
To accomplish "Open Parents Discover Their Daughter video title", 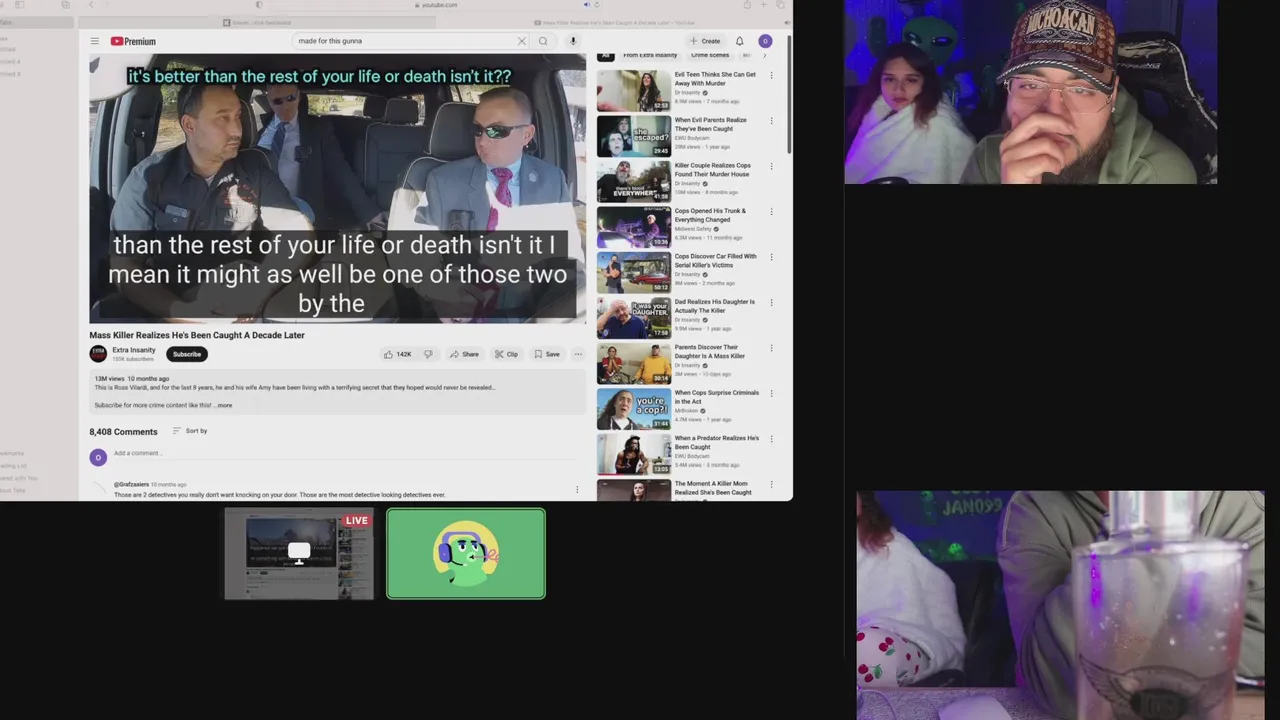I will click(x=710, y=351).
